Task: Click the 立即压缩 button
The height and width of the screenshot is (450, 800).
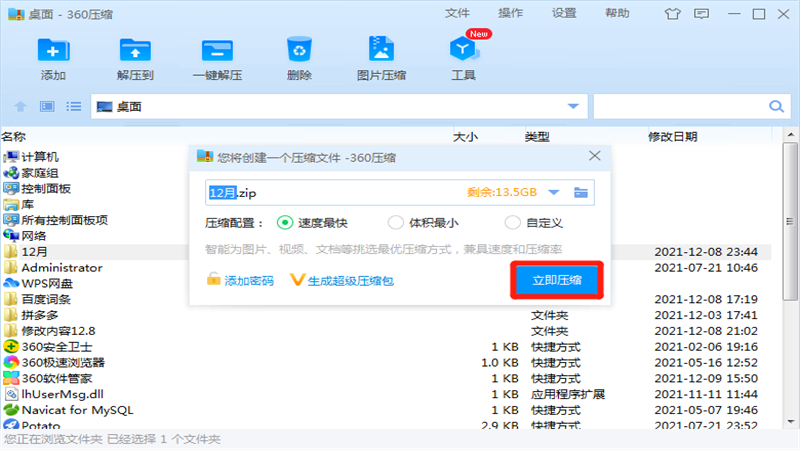Action: pyautogui.click(x=557, y=281)
